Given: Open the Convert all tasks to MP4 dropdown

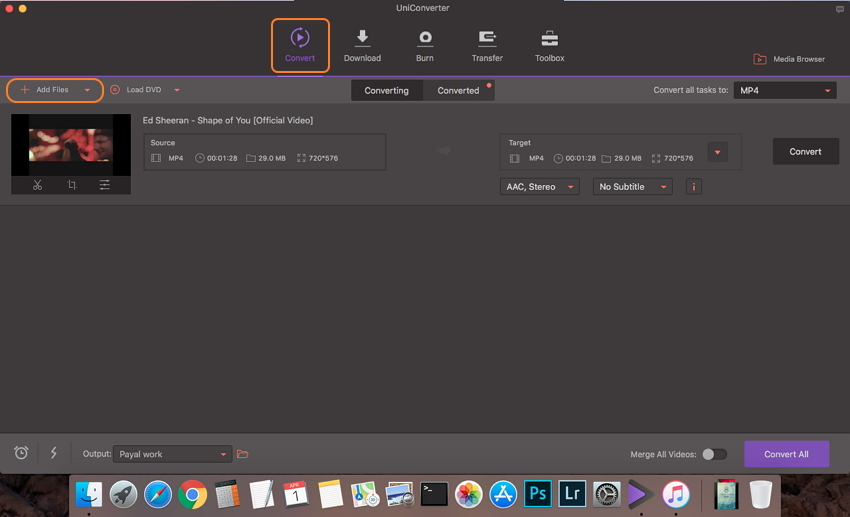Looking at the screenshot, I should [785, 91].
